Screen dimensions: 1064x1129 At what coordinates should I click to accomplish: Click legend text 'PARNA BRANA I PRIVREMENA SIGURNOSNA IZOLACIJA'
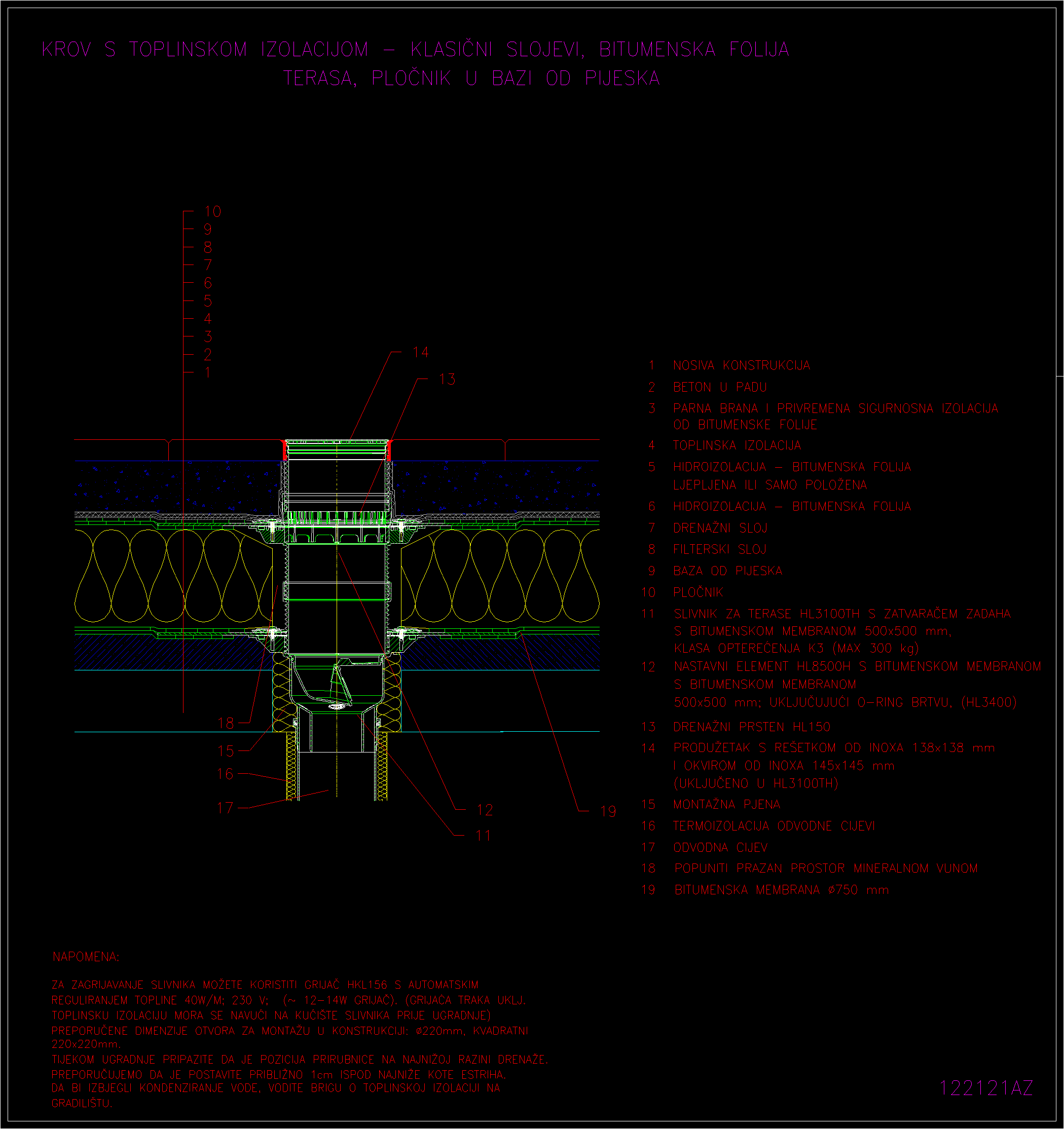(835, 408)
